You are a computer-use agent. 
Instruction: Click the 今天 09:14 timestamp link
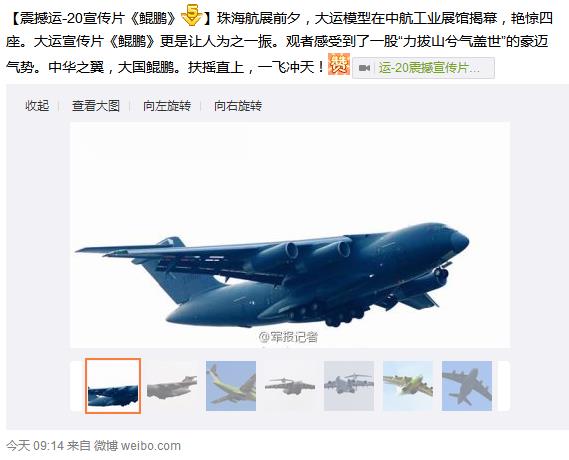[35, 445]
